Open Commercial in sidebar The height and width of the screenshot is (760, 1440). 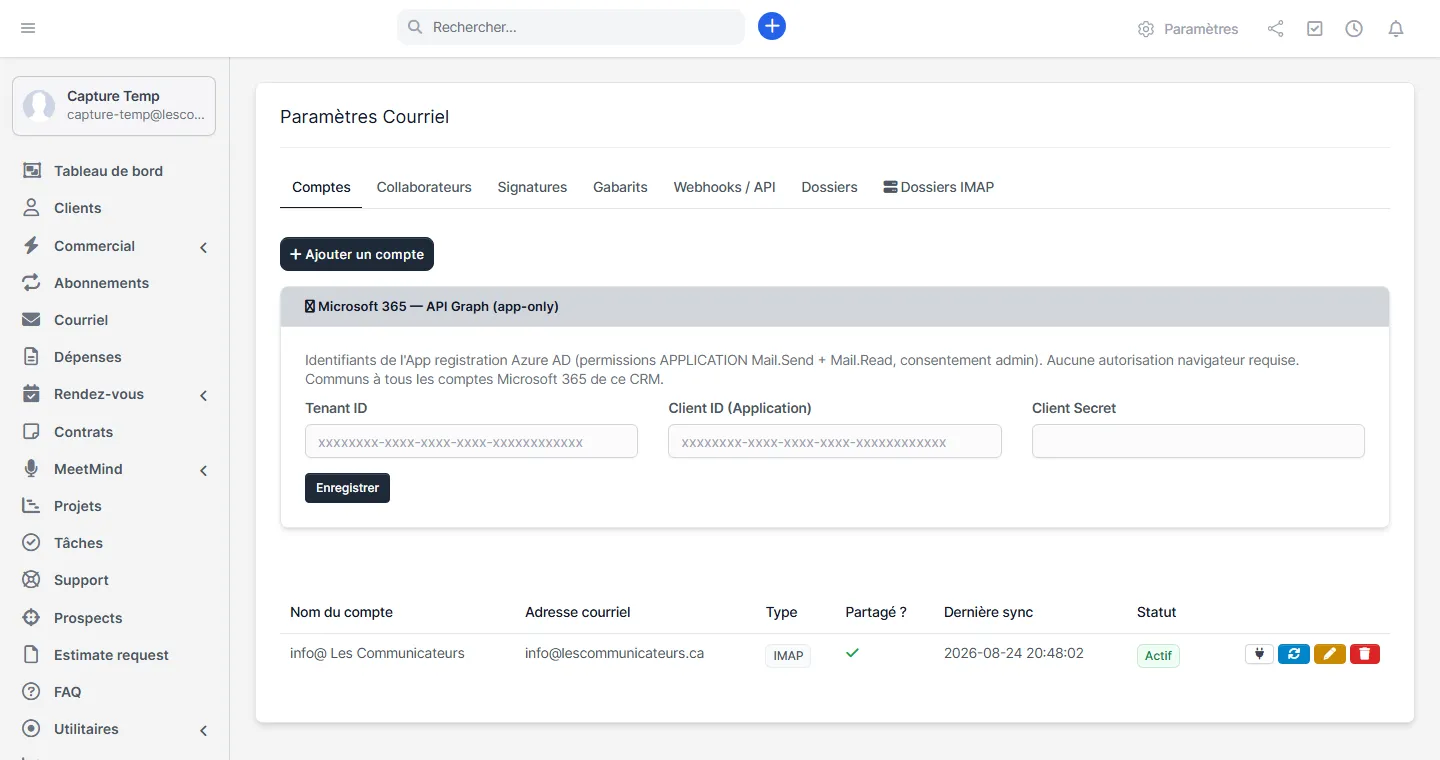click(94, 246)
